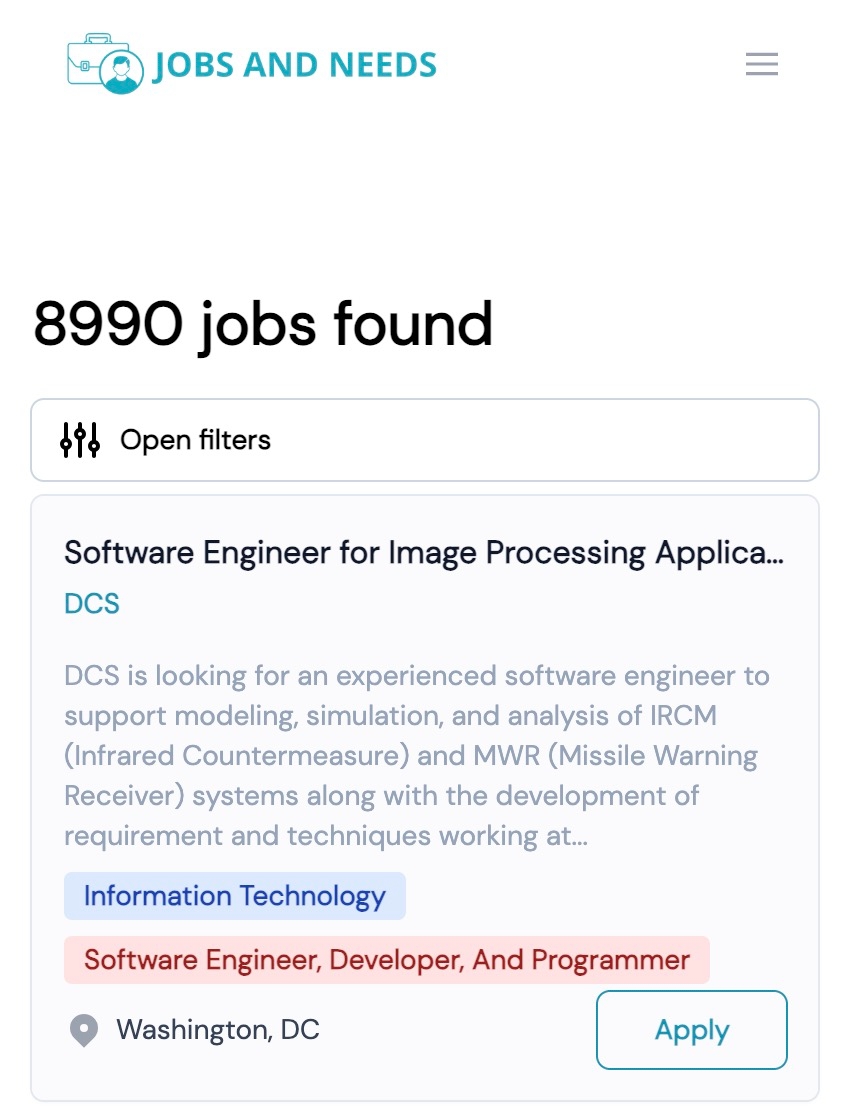The image size is (850, 1118).
Task: Click the filter sliders icon
Action: click(80, 440)
